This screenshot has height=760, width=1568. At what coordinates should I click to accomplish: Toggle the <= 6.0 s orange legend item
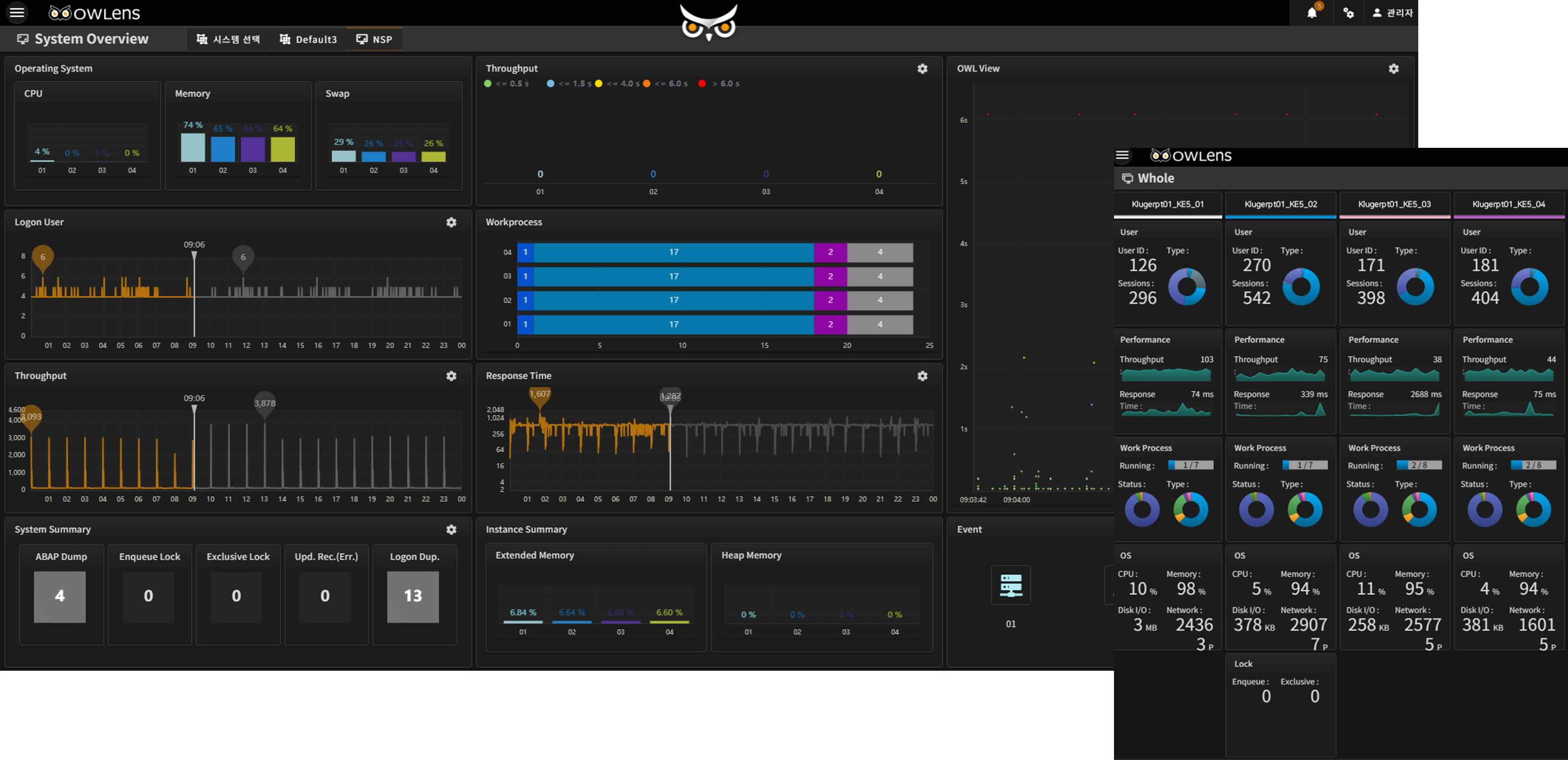click(665, 84)
